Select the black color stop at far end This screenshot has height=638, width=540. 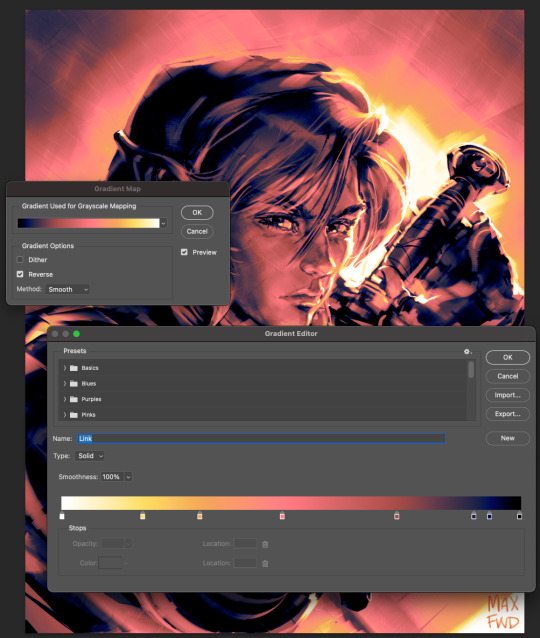[519, 516]
